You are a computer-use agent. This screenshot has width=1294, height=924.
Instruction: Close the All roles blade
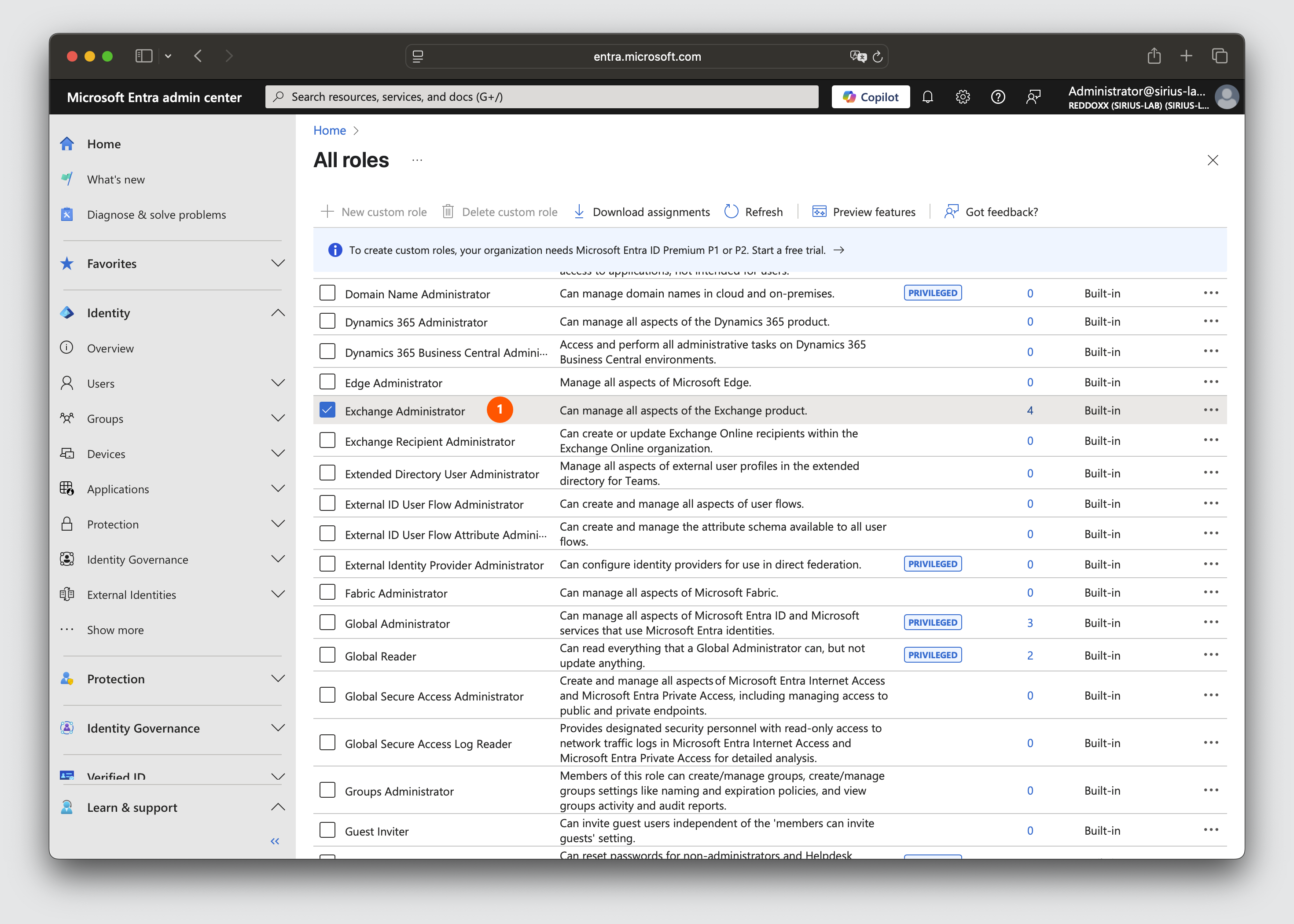pyautogui.click(x=1213, y=161)
